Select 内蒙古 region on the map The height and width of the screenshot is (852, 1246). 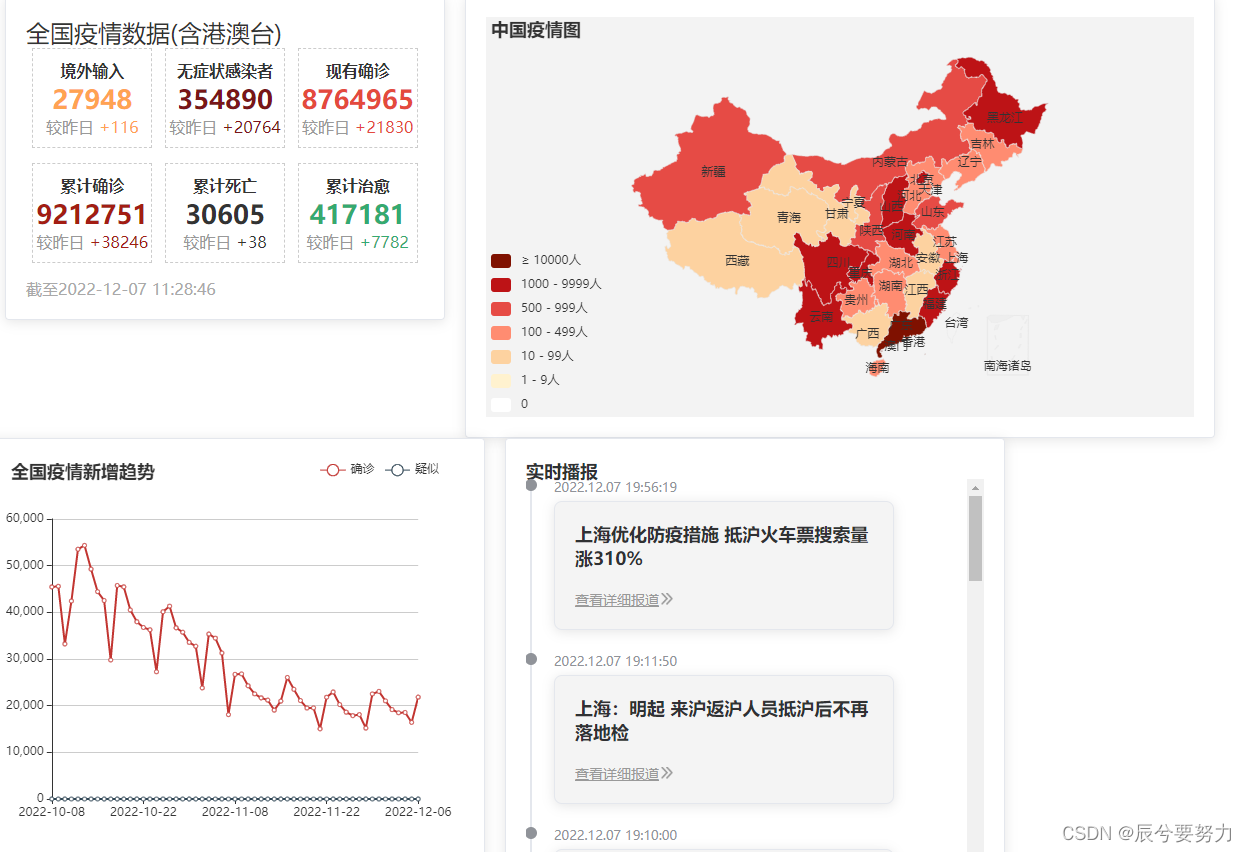(890, 161)
